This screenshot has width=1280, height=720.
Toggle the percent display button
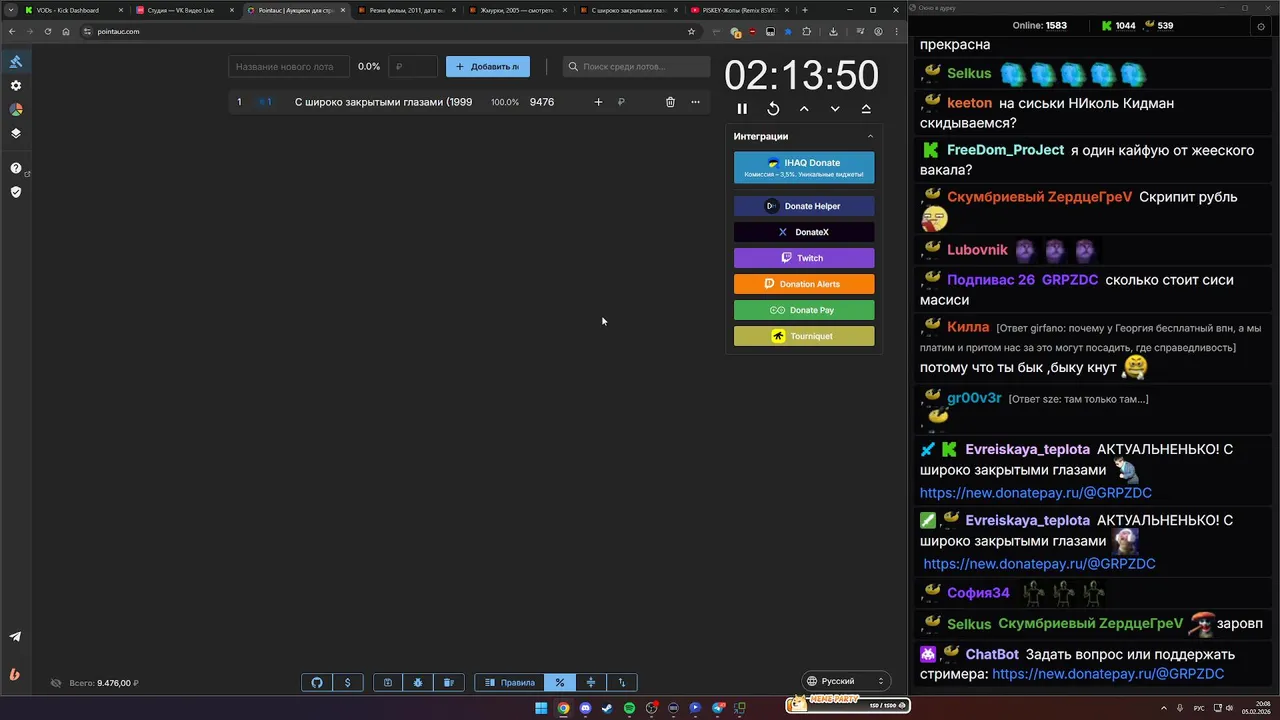[560, 683]
